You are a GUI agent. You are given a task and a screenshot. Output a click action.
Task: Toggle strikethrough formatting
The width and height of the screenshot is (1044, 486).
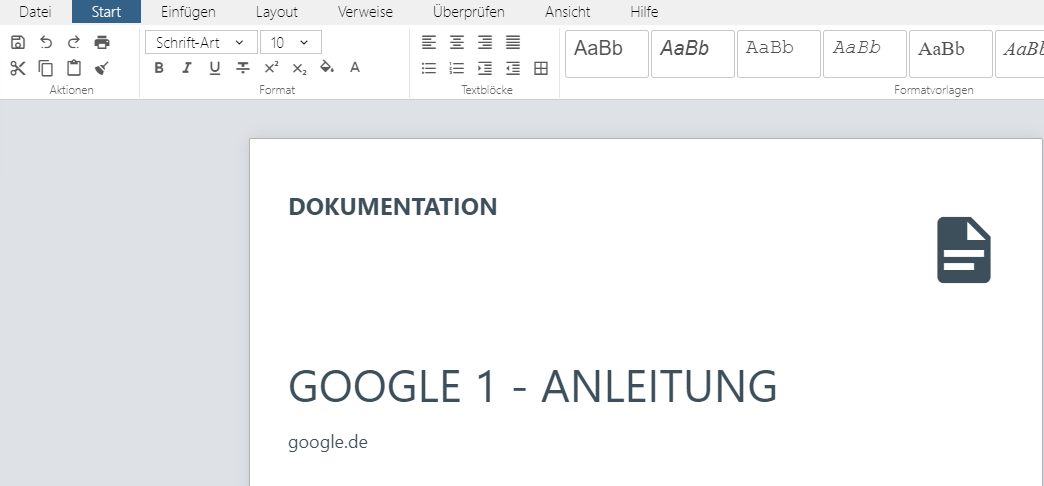coord(243,67)
